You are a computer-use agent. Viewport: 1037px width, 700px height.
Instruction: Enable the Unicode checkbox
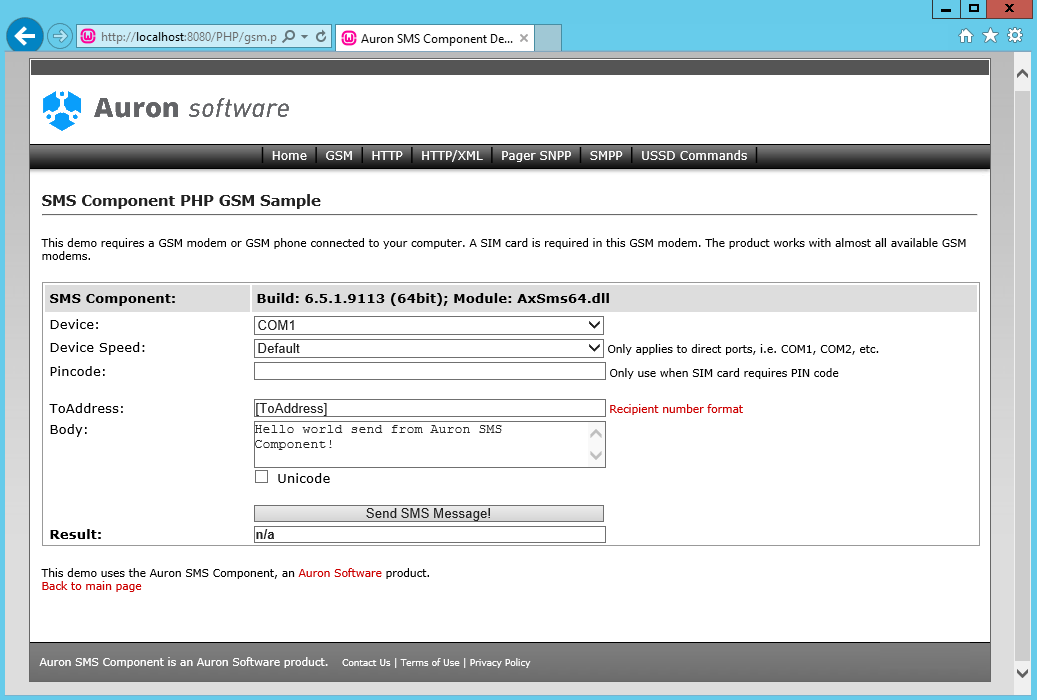click(262, 477)
